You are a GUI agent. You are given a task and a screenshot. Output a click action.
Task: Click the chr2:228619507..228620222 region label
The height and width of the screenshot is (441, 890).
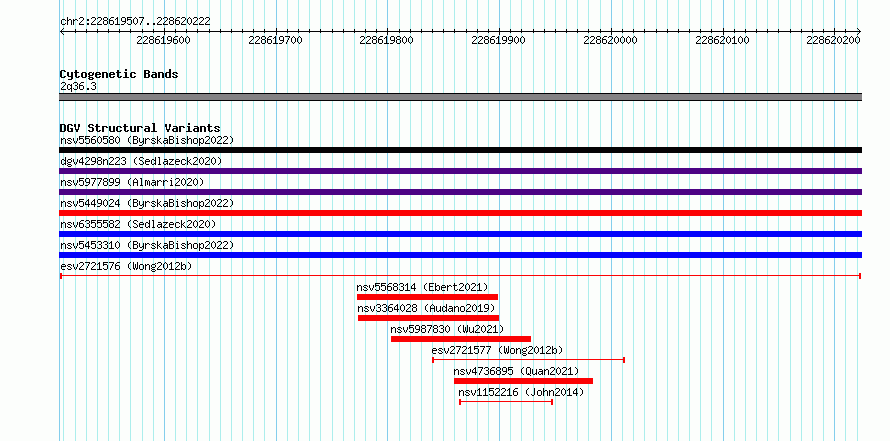[135, 22]
